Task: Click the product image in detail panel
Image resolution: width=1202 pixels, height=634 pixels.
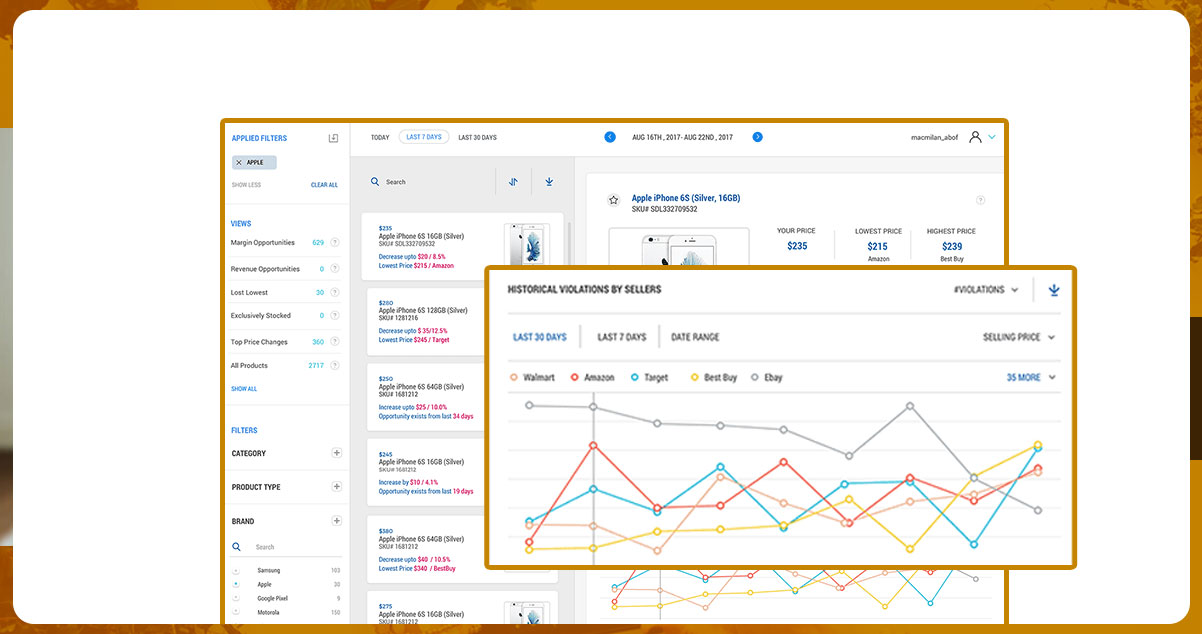Action: (680, 248)
